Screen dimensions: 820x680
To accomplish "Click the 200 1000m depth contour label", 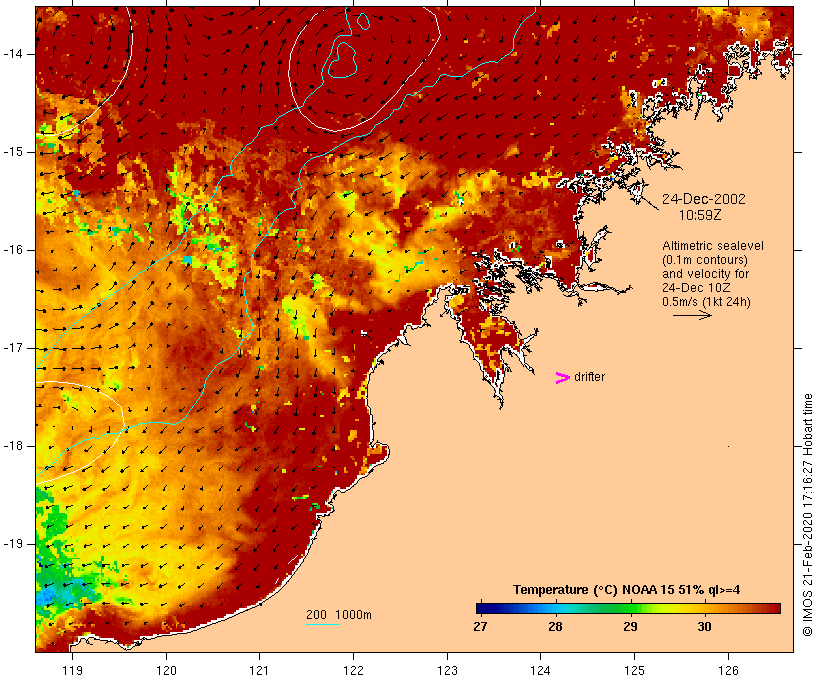I will [339, 615].
